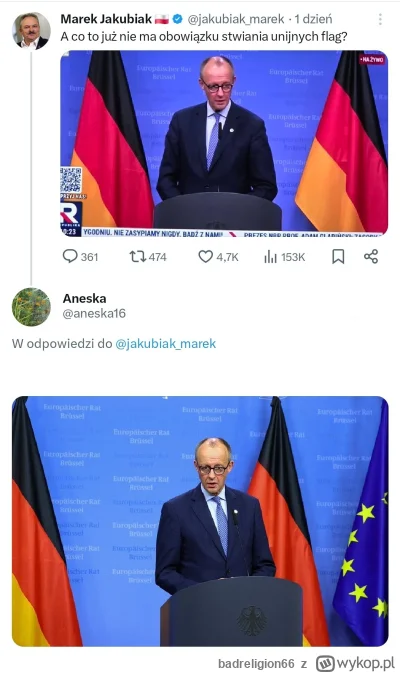Click the @jakubiak_marek handle in tweet header
The image size is (400, 673).
(x=236, y=19)
